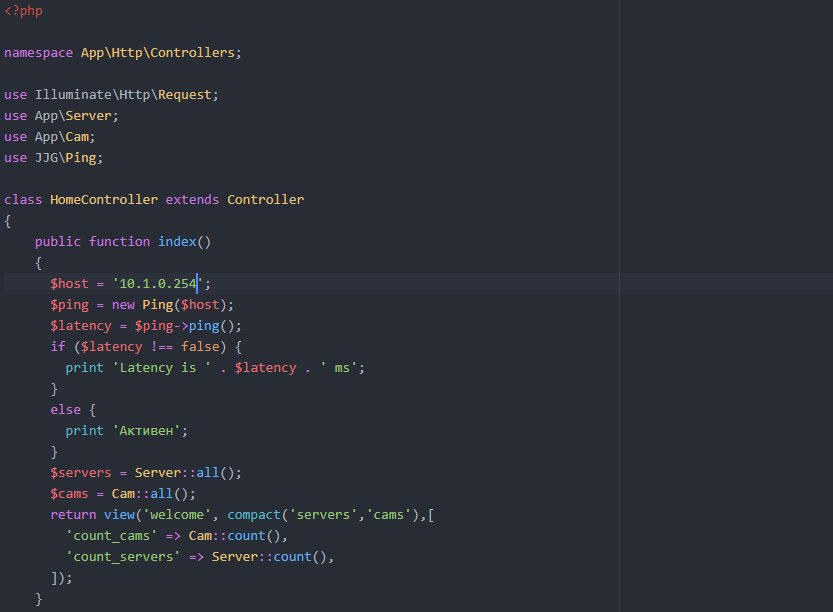This screenshot has height=612, width=833.
Task: Click '$ping' variable on new Ping line
Action: pyautogui.click(x=69, y=305)
